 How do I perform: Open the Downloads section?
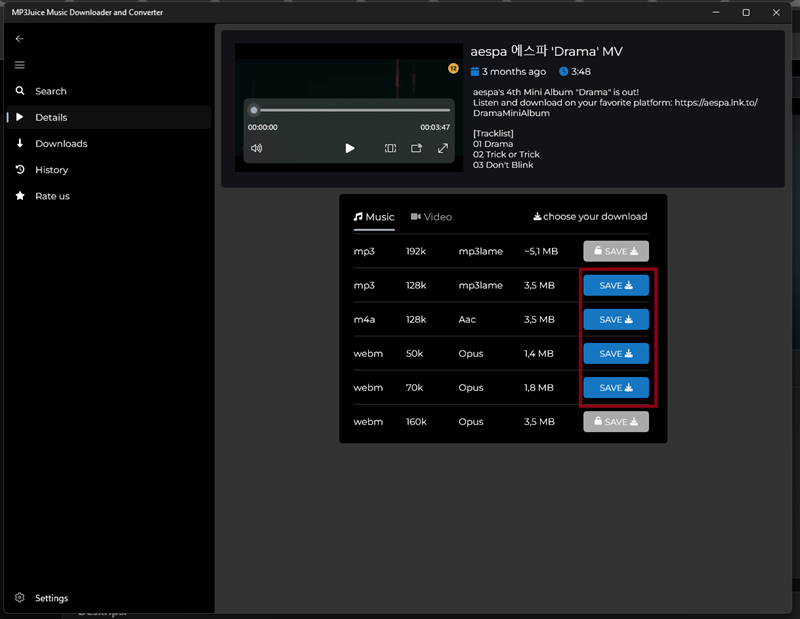tap(109, 143)
